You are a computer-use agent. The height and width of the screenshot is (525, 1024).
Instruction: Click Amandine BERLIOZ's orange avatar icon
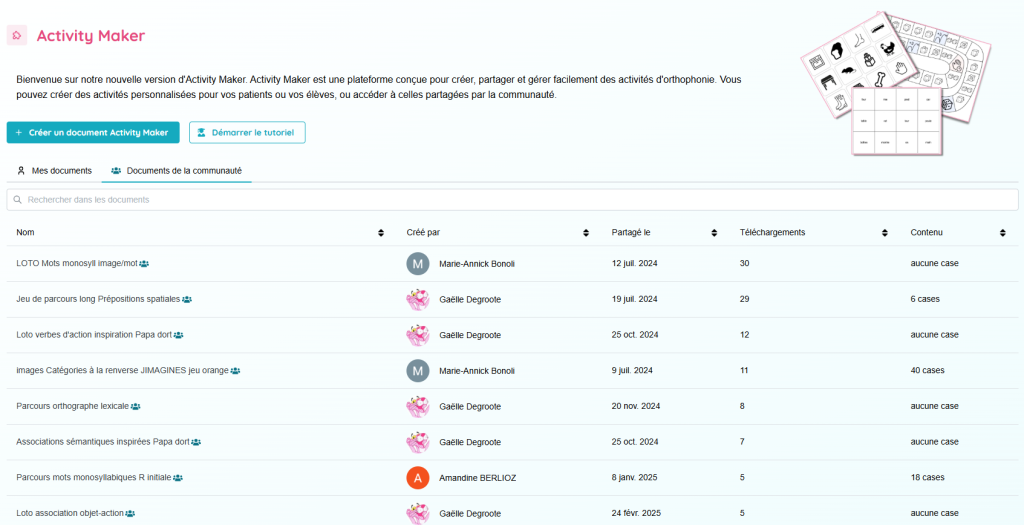tap(417, 478)
